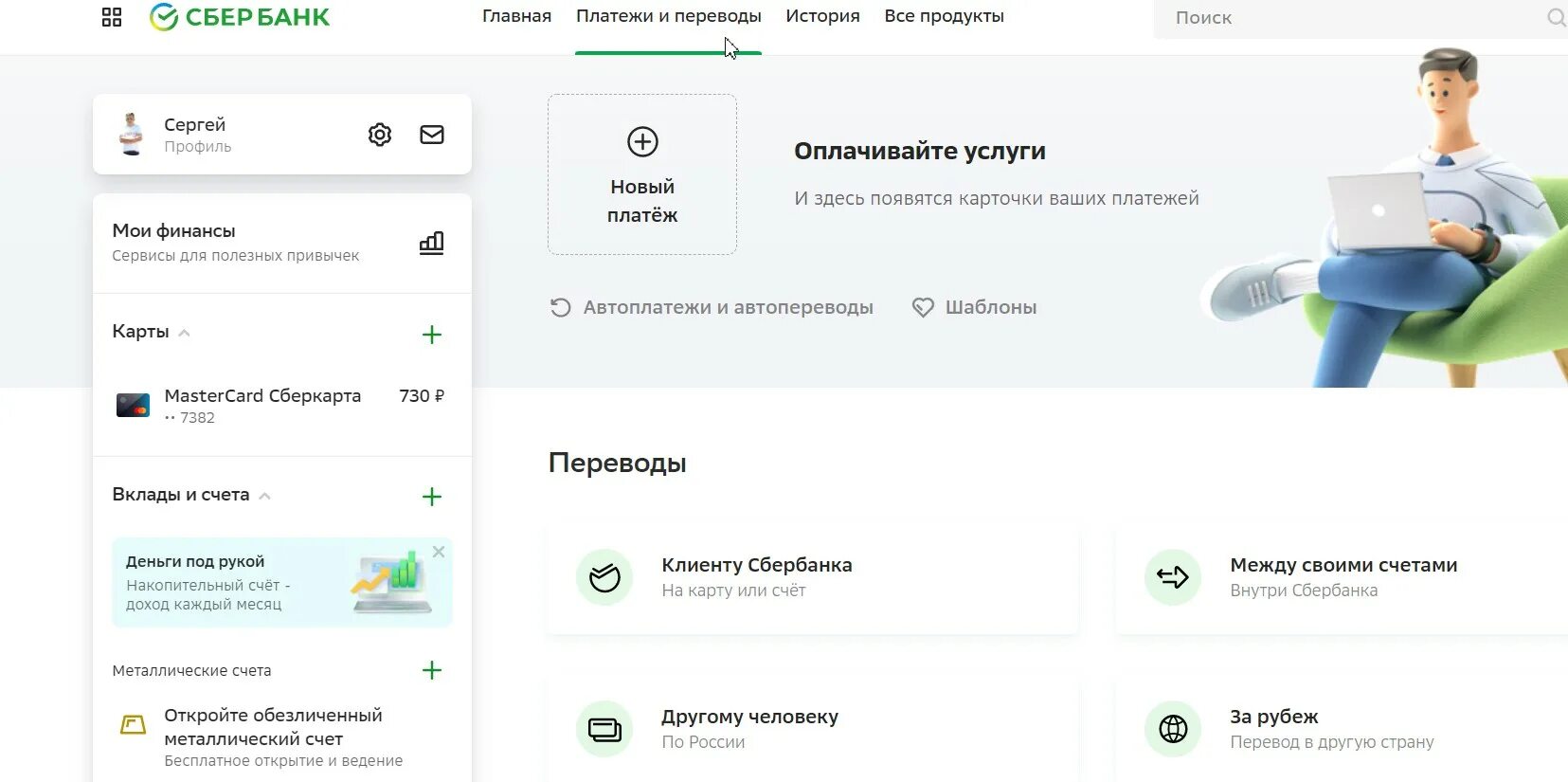Add a new deposit or account with the plus icon
Viewport: 1568px width, 782px height.
[432, 497]
